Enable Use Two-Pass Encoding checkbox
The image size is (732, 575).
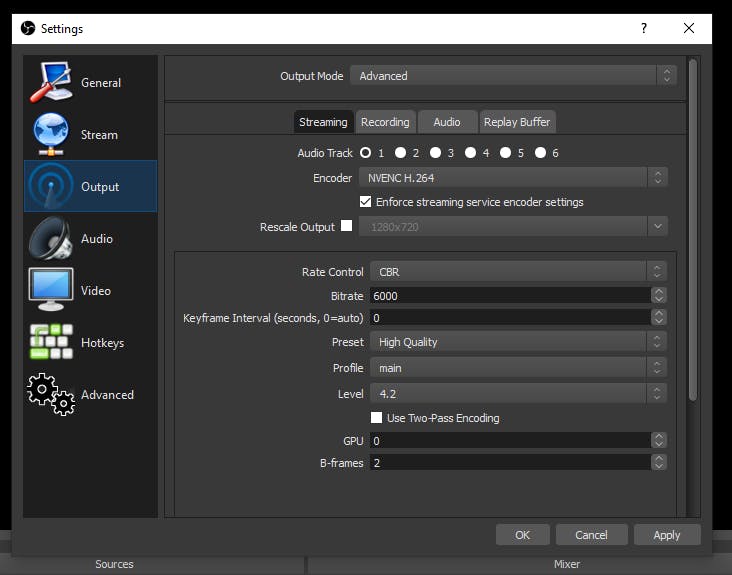(x=377, y=418)
